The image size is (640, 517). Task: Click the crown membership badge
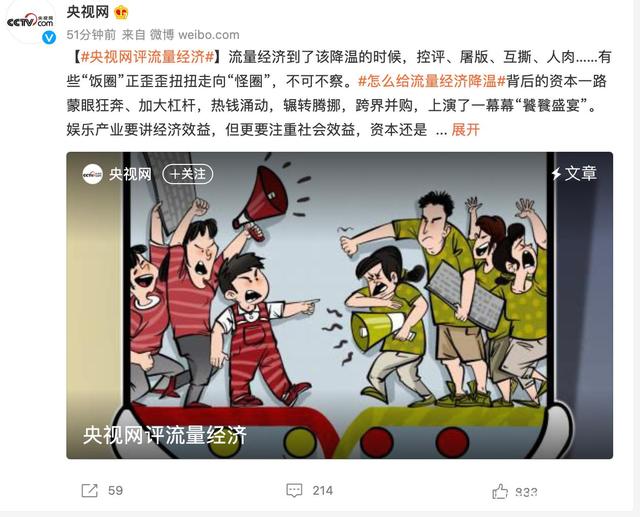(x=121, y=13)
